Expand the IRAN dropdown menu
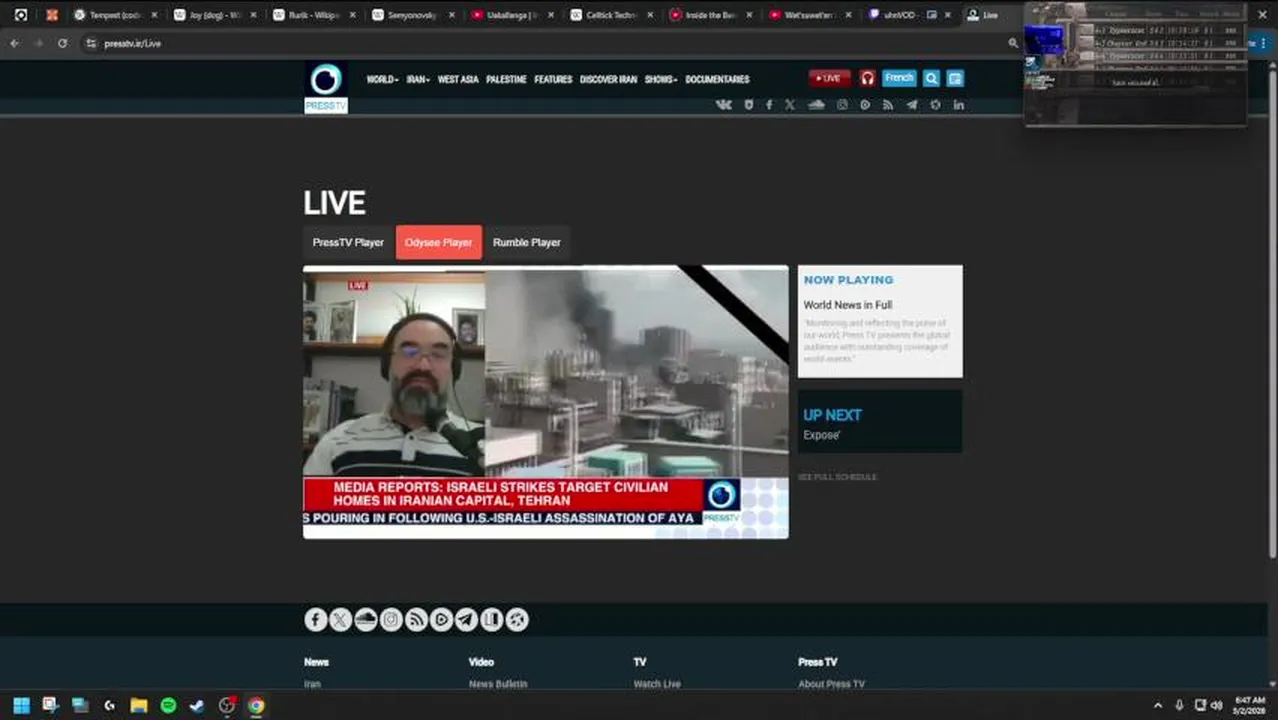The height and width of the screenshot is (720, 1278). [x=418, y=79]
